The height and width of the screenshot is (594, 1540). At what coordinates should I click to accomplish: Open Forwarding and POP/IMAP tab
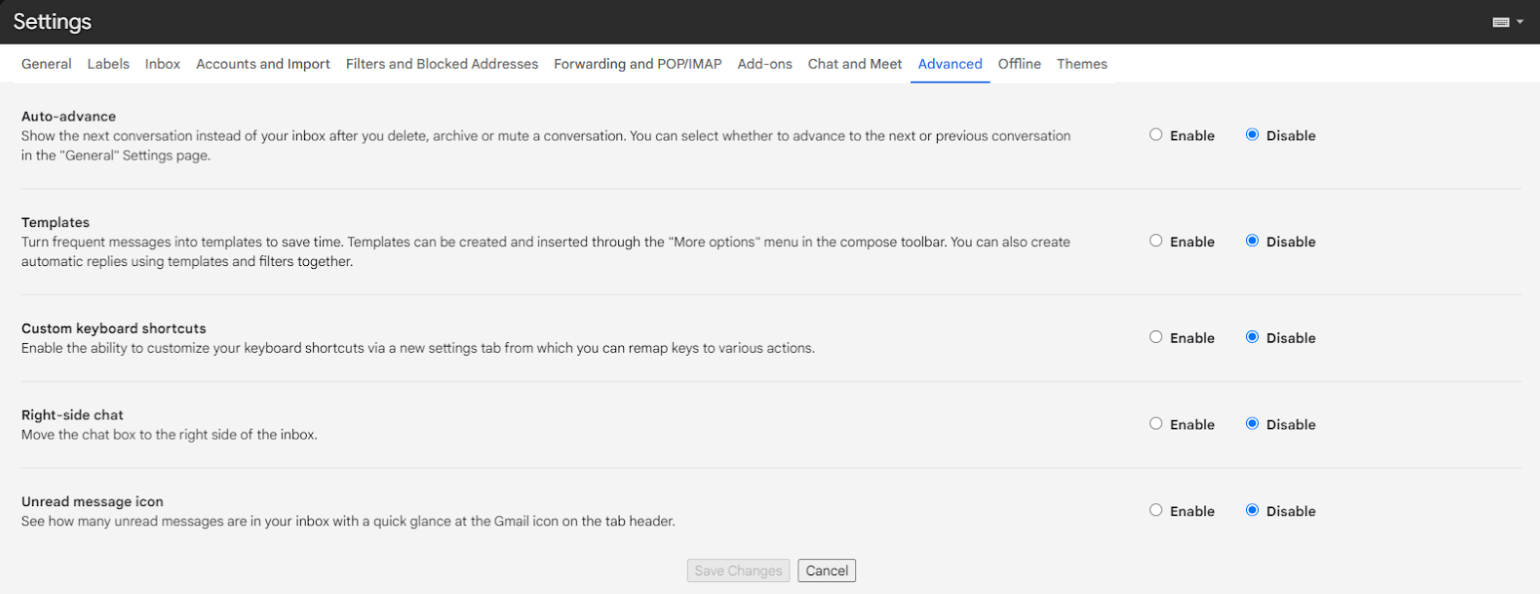point(637,64)
